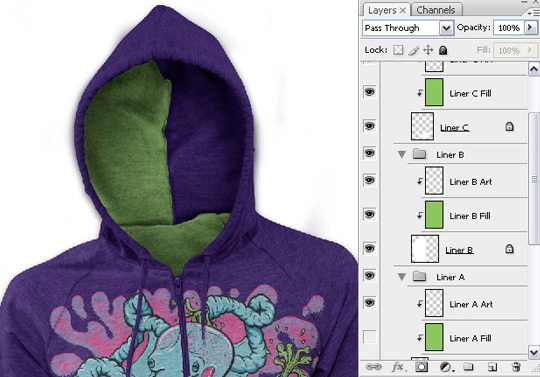Toggle lock position icon
The width and height of the screenshot is (540, 377).
click(428, 50)
